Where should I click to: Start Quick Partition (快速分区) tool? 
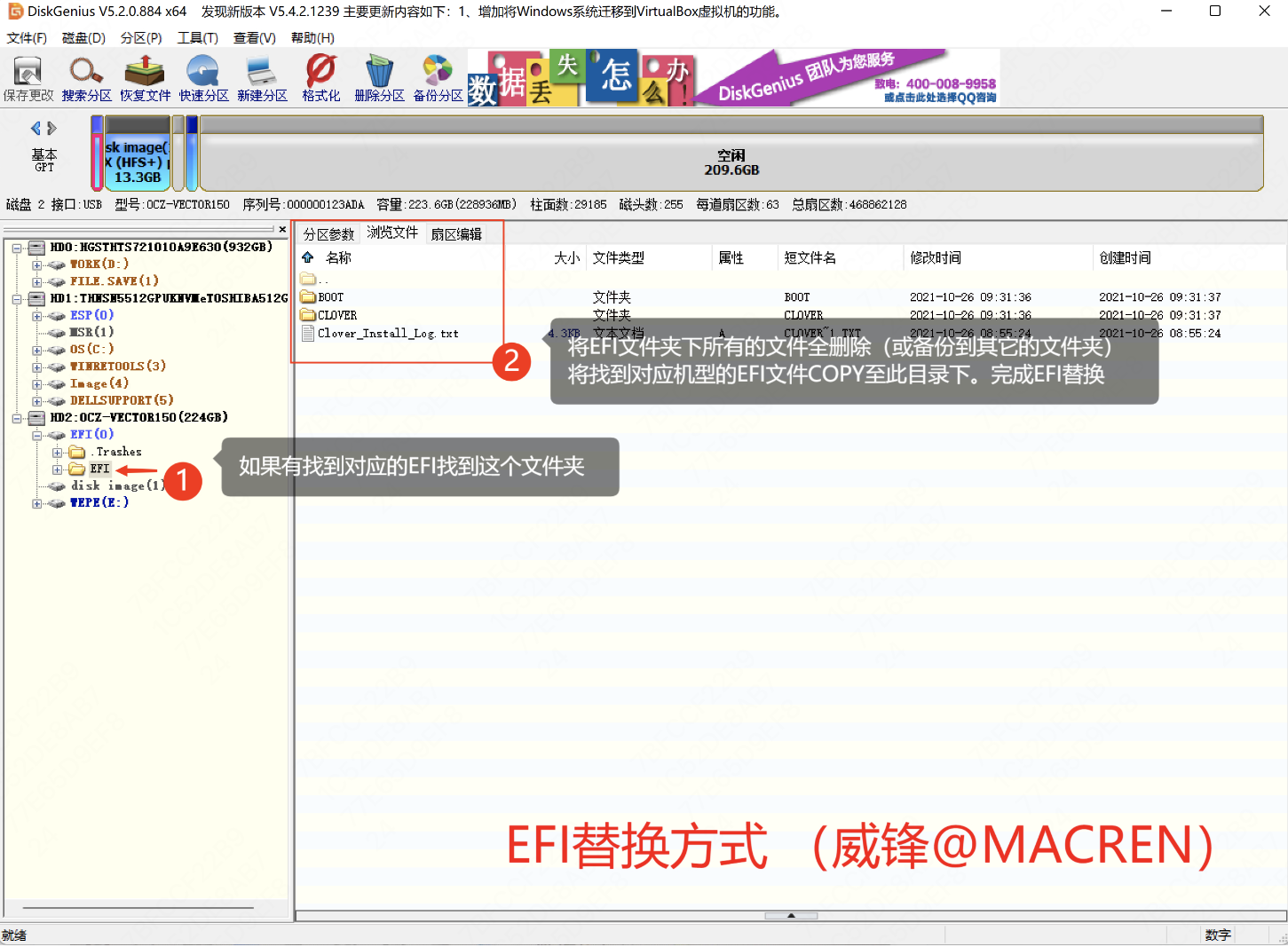tap(203, 79)
